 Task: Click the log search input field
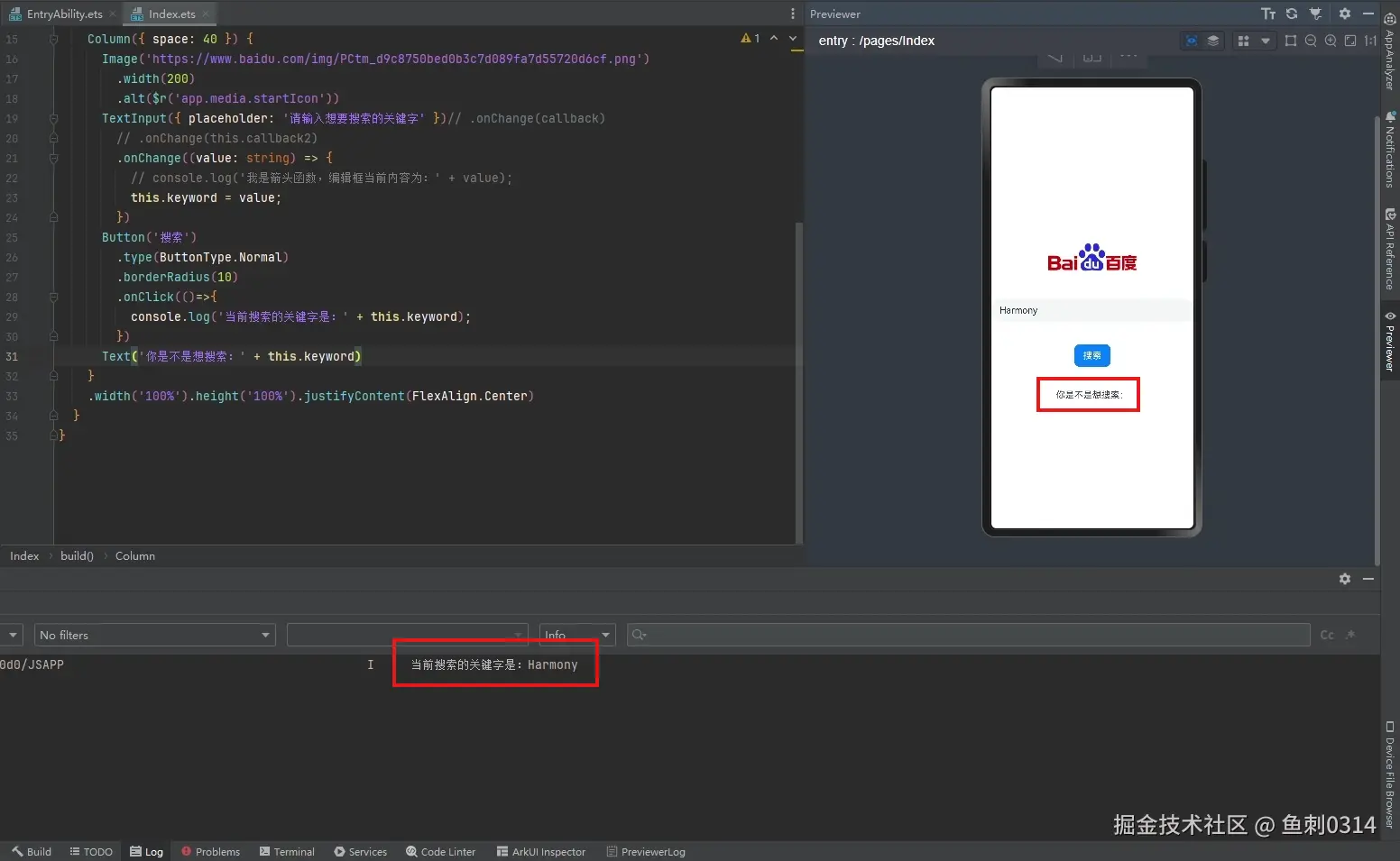point(969,635)
